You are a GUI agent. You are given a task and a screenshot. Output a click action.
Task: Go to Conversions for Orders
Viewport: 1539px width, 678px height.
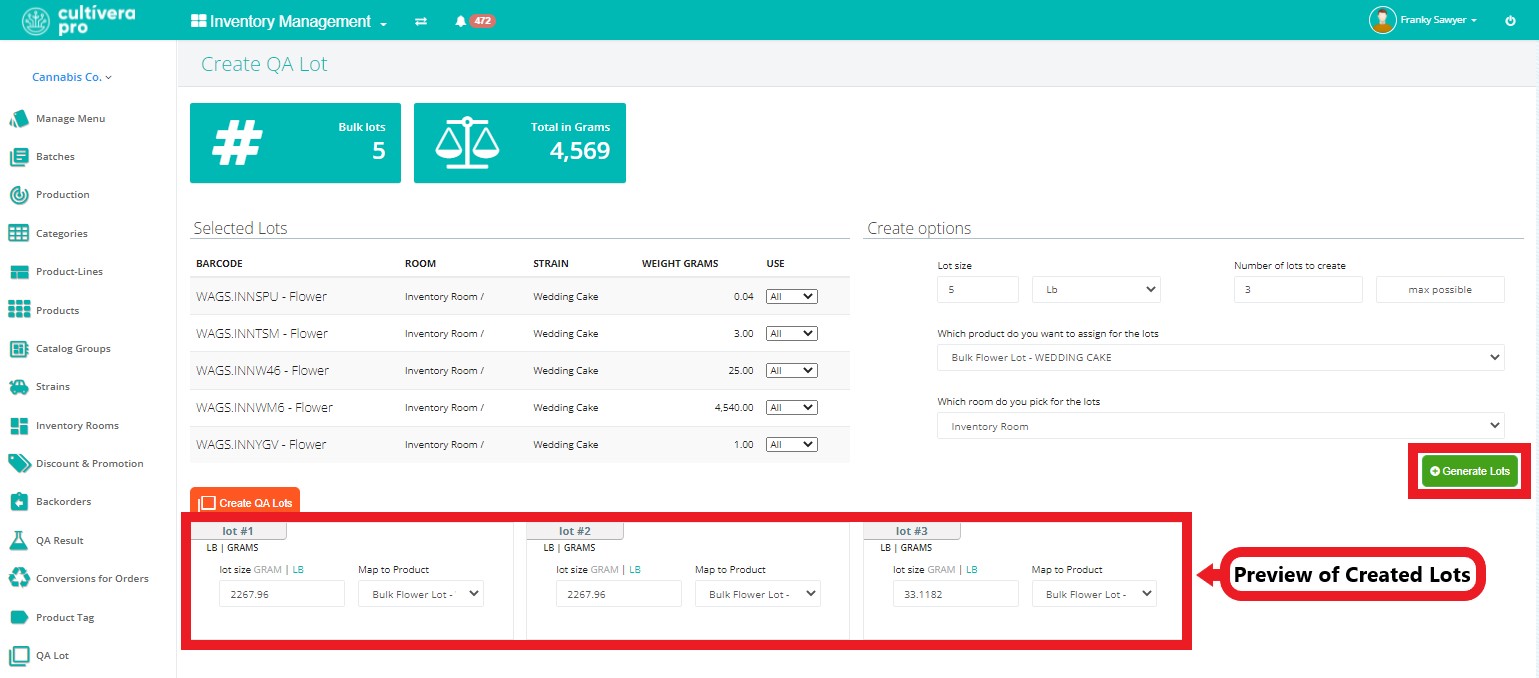point(92,579)
